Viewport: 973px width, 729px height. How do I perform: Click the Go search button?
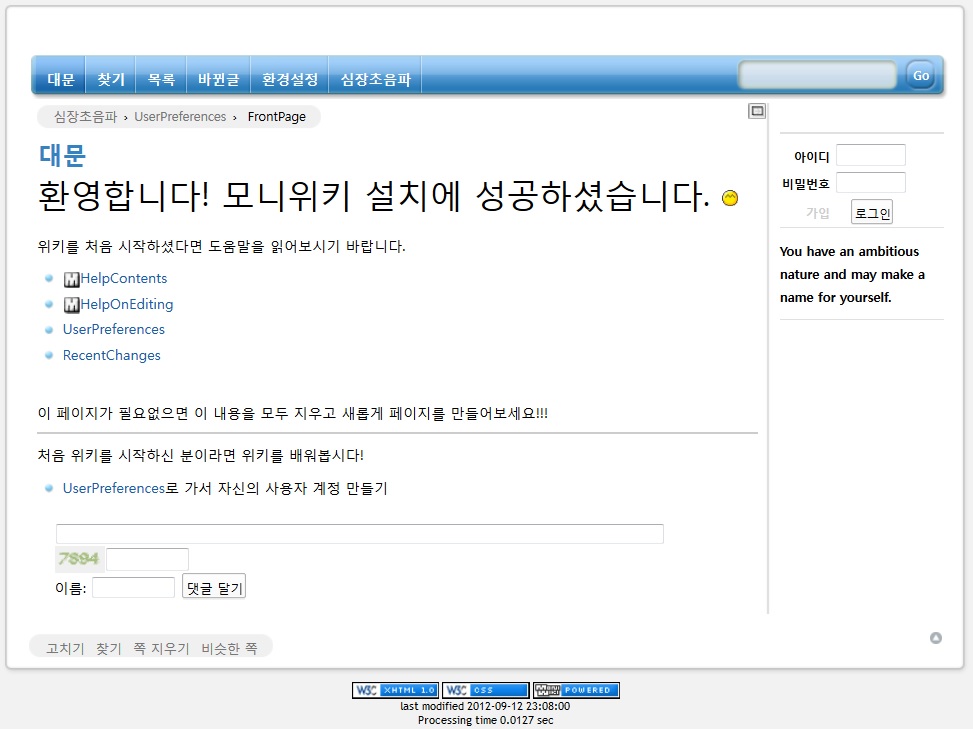[920, 76]
